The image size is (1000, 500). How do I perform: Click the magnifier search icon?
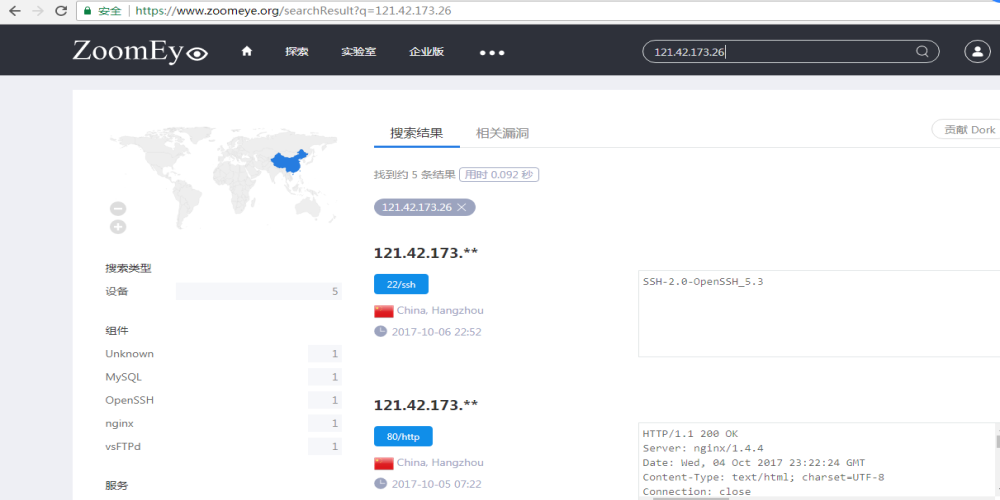pyautogui.click(x=922, y=52)
